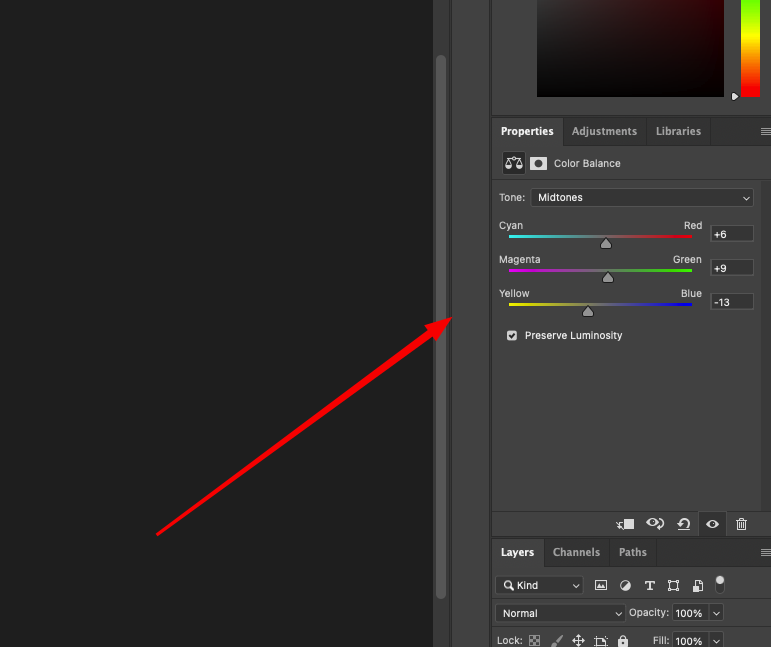Lock position move icon
This screenshot has height=647, width=771.
click(578, 641)
